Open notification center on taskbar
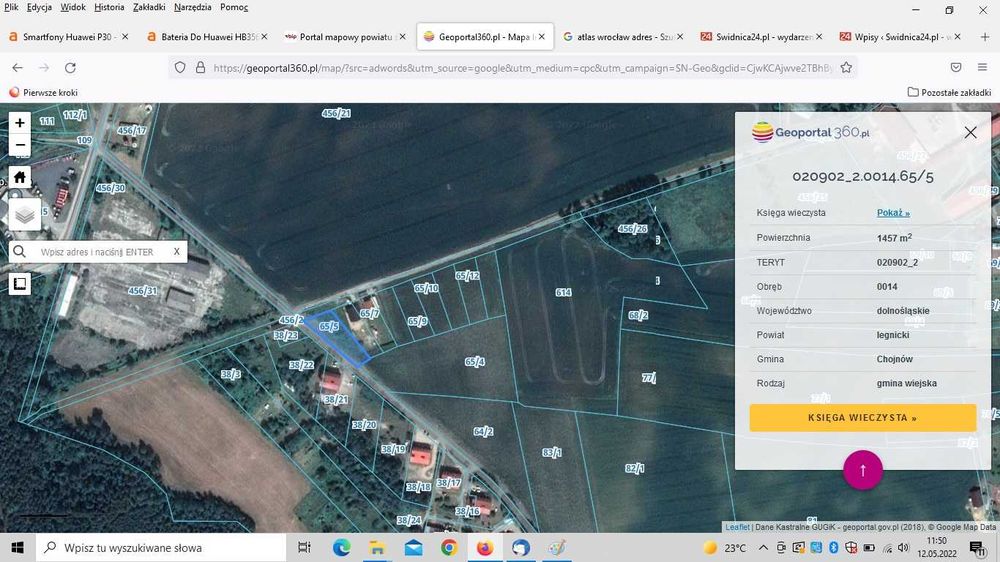This screenshot has width=1000, height=562. [x=976, y=548]
